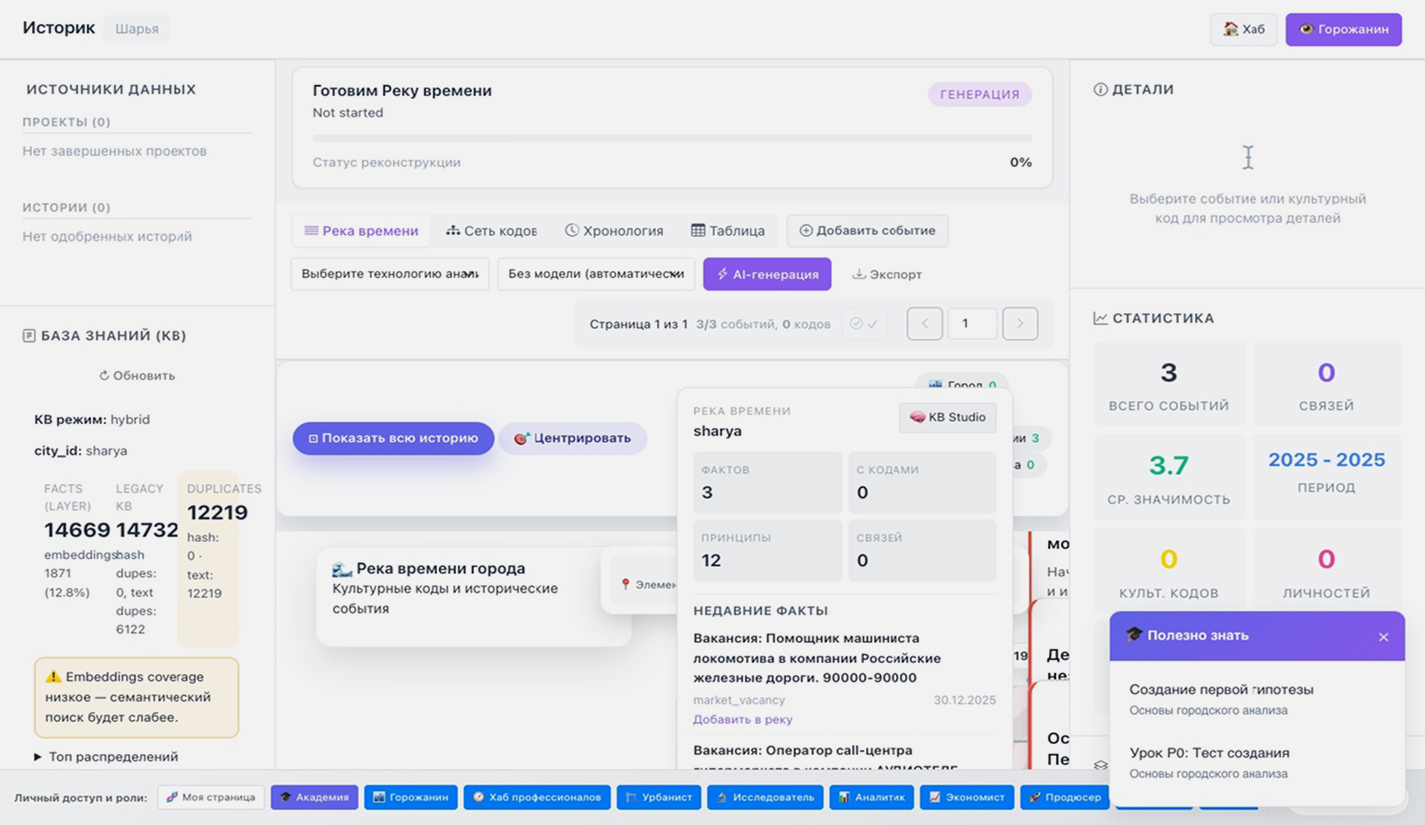Click Показать всю историю button
The width and height of the screenshot is (1425, 825).
click(393, 438)
